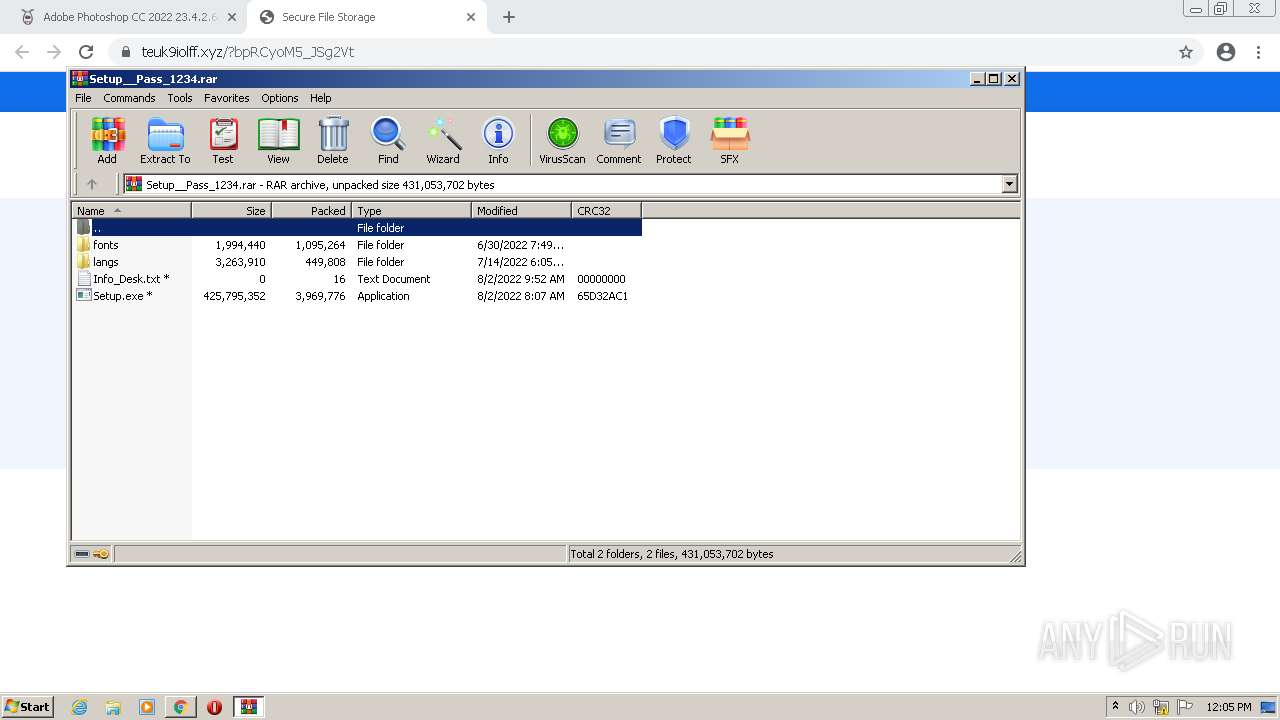The image size is (1280, 720).
Task: Create SFX archive icon
Action: click(x=730, y=140)
